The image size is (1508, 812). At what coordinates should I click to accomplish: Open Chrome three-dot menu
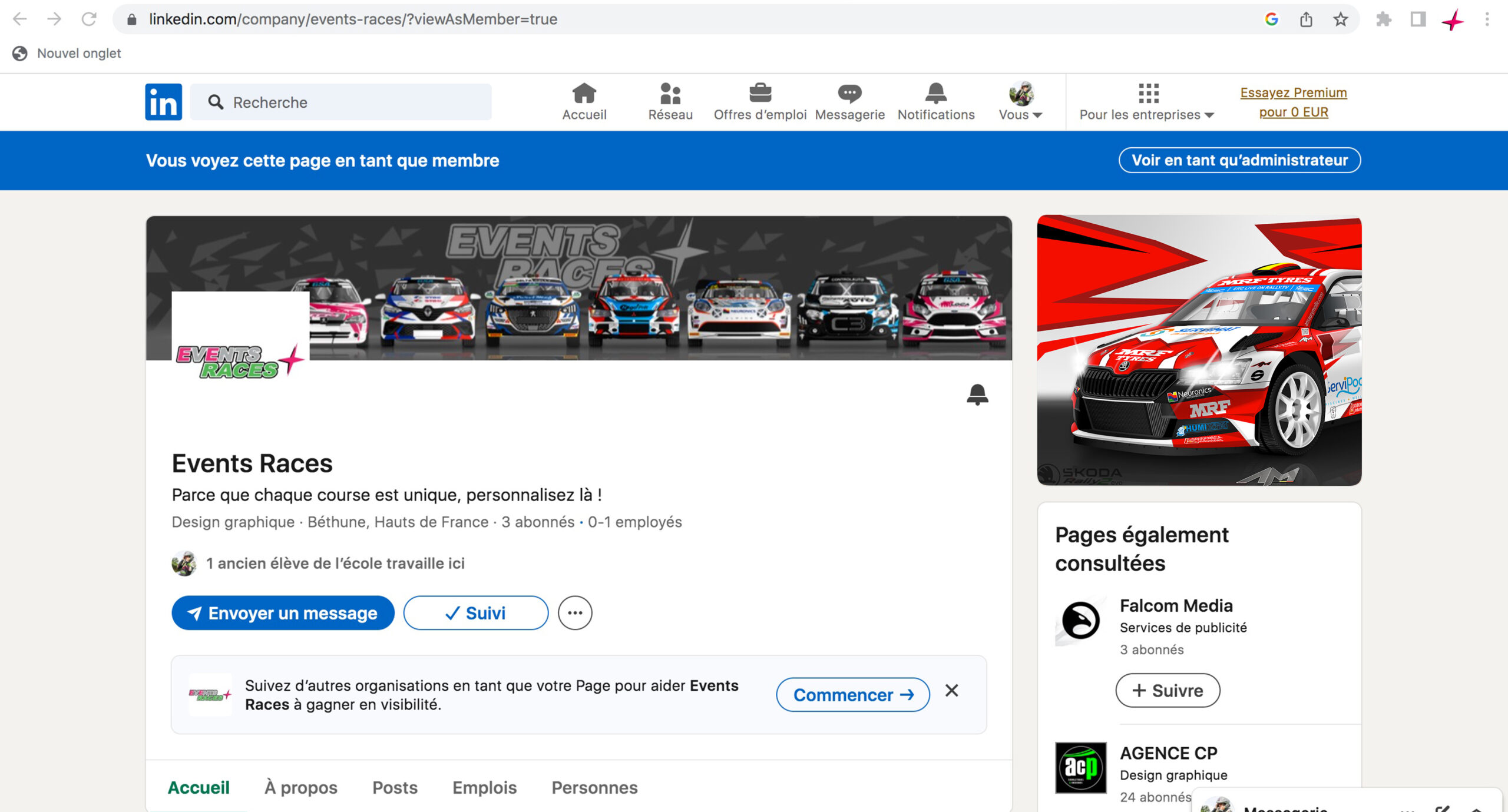[x=1487, y=19]
